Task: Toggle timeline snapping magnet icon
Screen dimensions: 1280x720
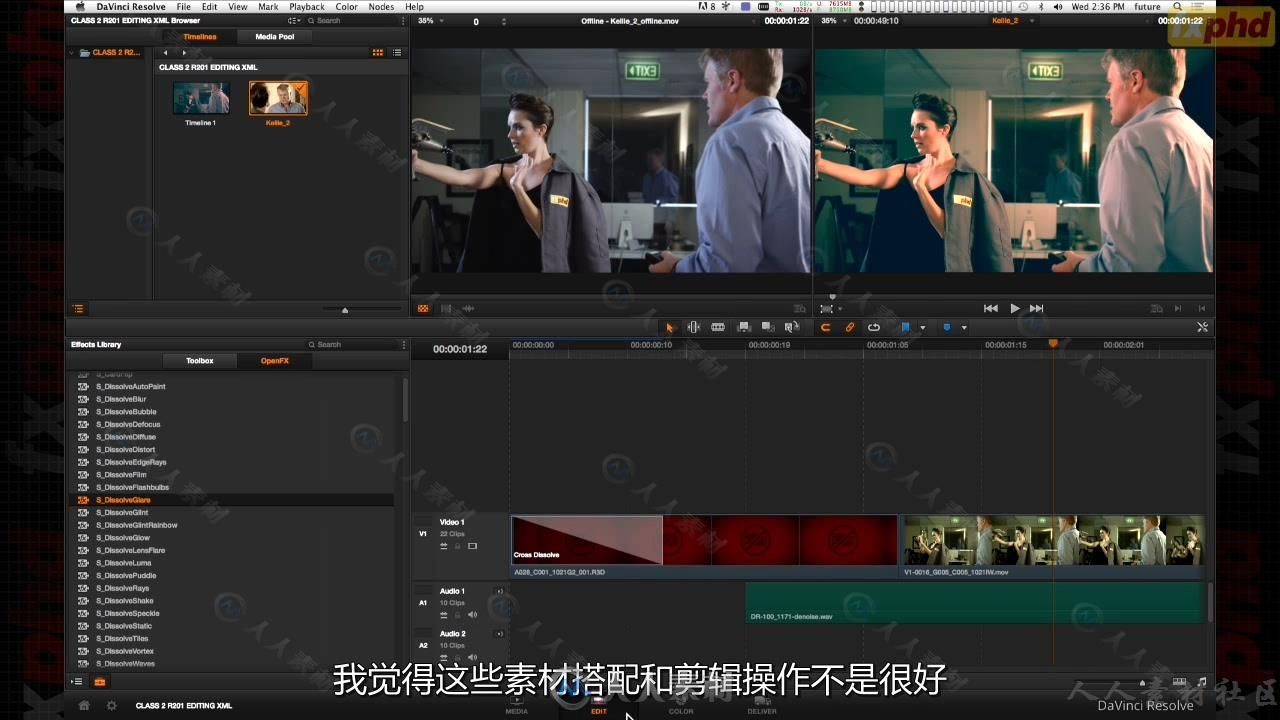Action: click(x=826, y=327)
